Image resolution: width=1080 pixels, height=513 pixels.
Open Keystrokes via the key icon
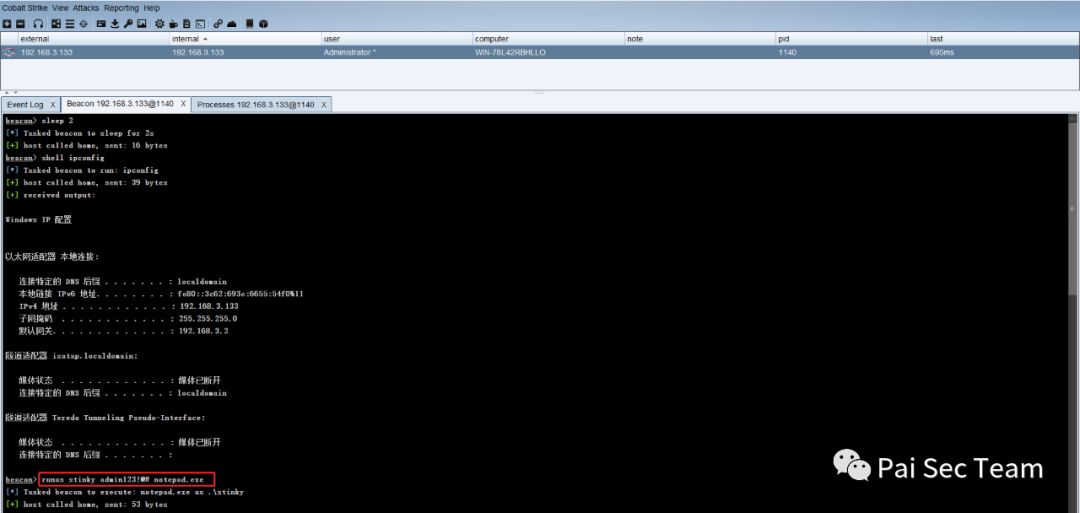coord(129,24)
